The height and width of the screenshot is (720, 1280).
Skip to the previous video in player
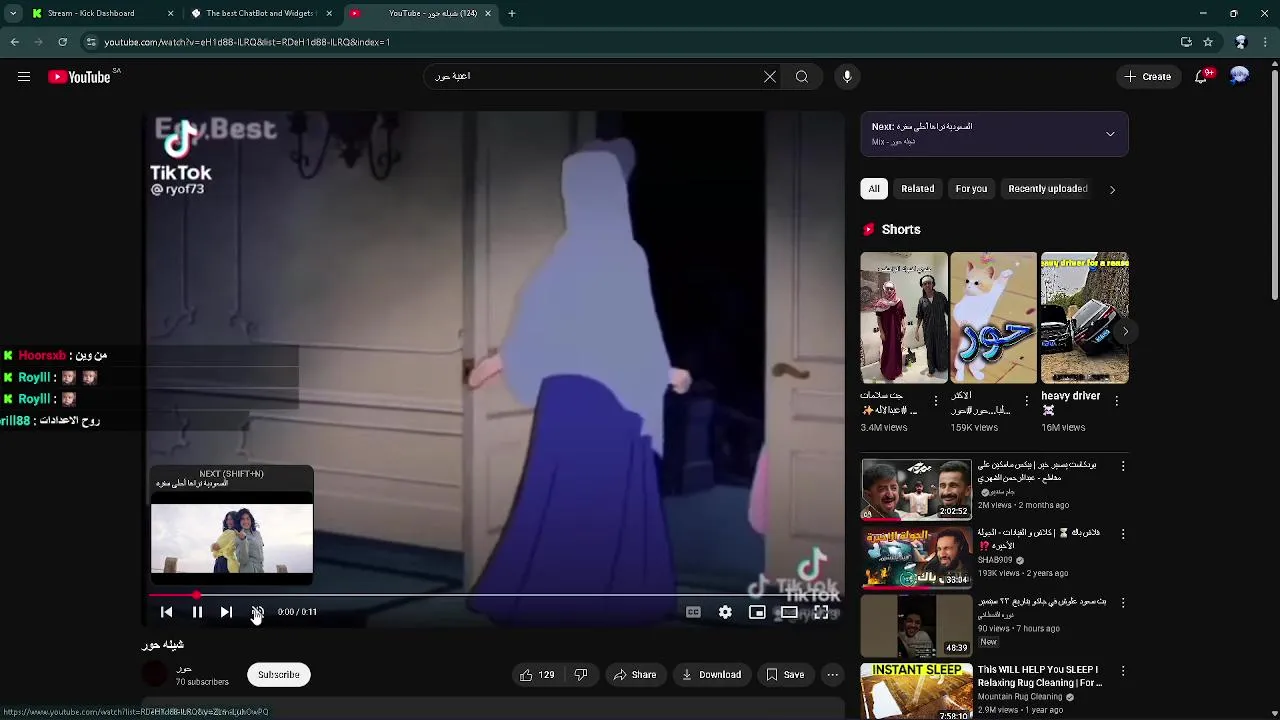166,612
